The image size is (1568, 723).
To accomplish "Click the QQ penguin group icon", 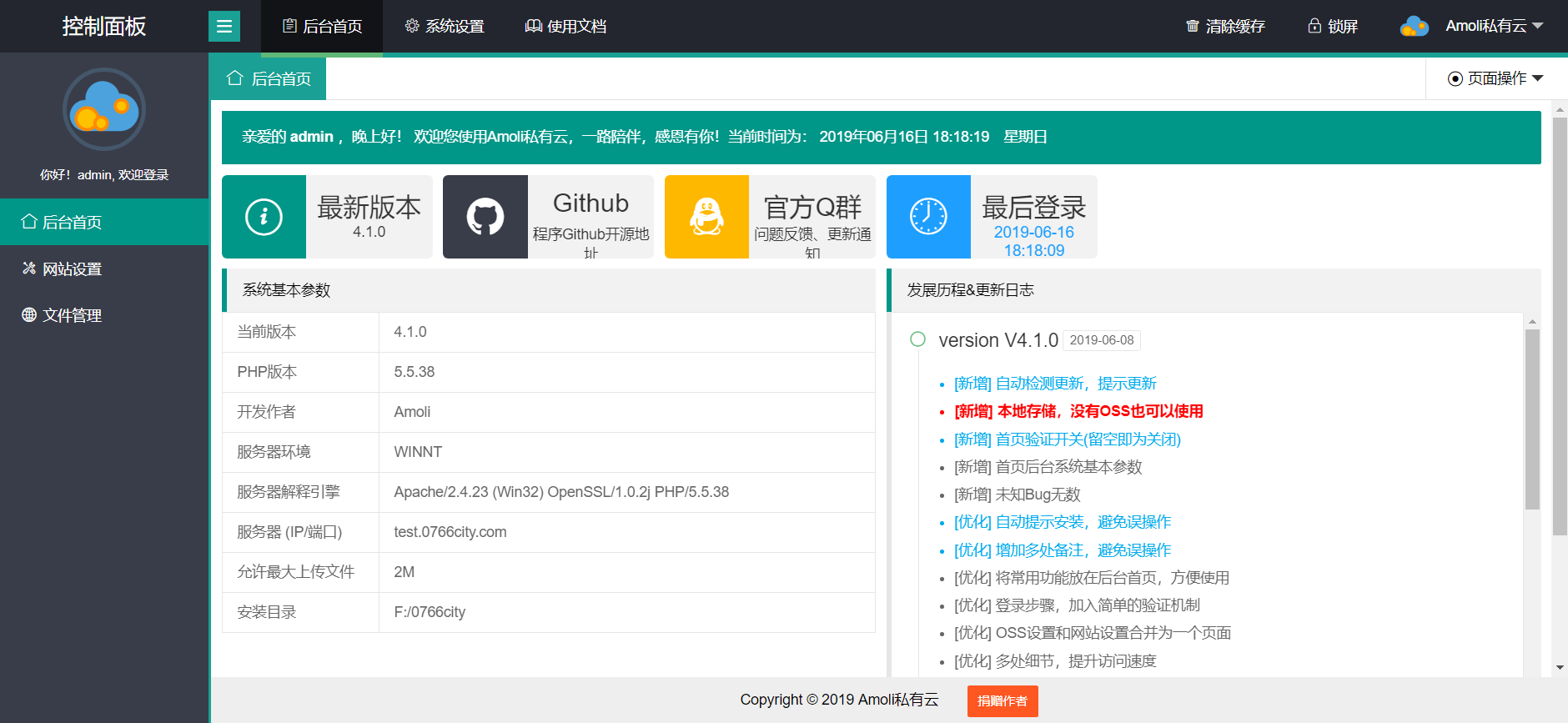I will pos(706,217).
